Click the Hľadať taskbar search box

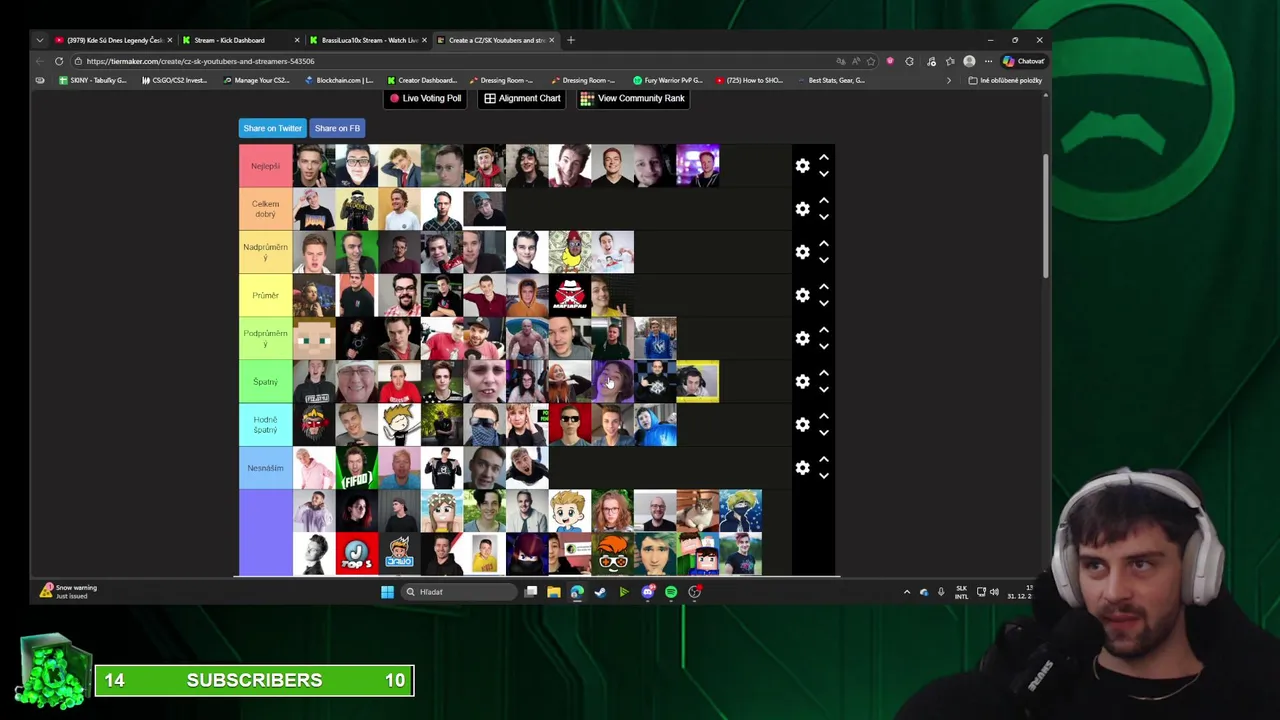(x=459, y=592)
